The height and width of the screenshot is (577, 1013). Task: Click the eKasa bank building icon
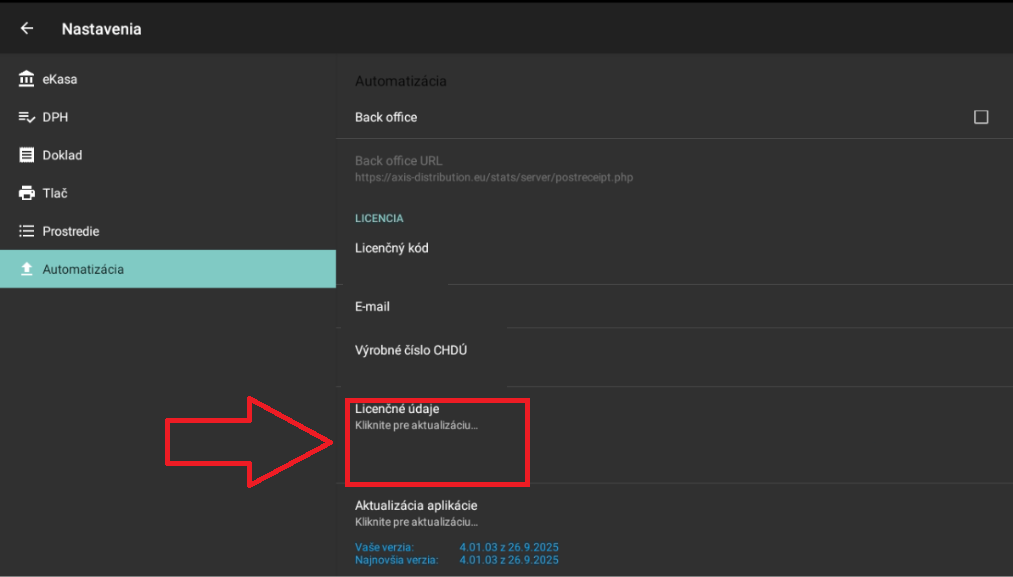pyautogui.click(x=27, y=79)
